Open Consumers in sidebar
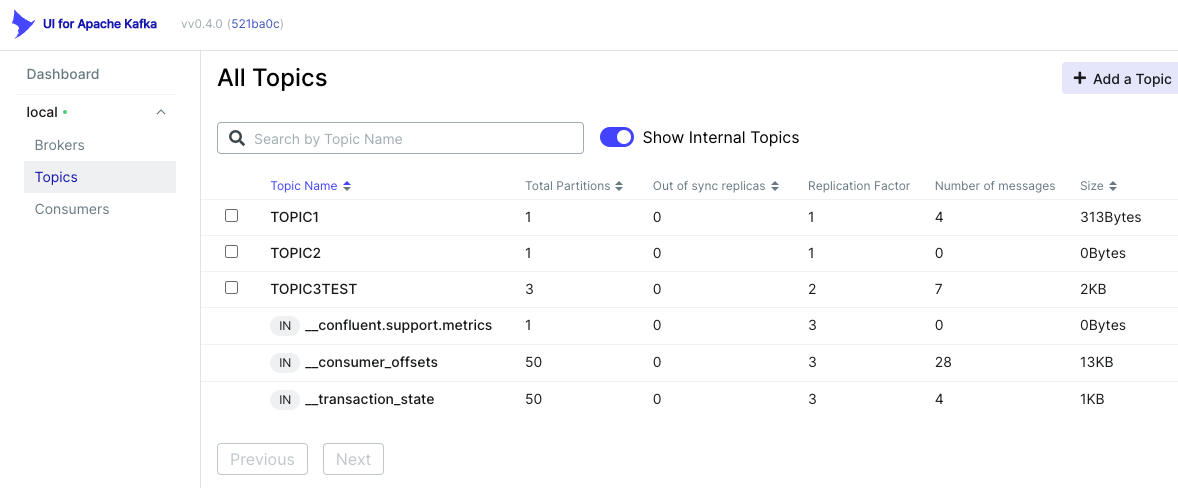This screenshot has height=488, width=1178. coord(72,209)
